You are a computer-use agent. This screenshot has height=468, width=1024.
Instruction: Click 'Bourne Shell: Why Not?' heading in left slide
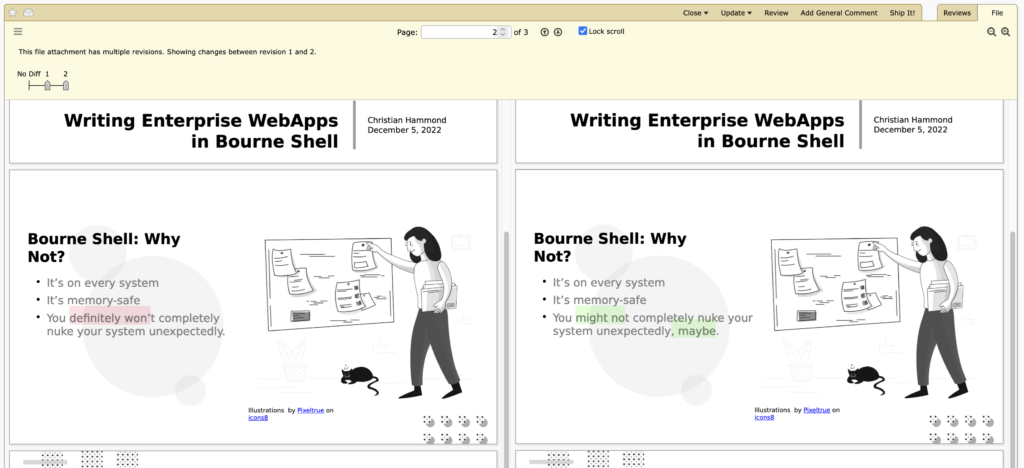[104, 248]
